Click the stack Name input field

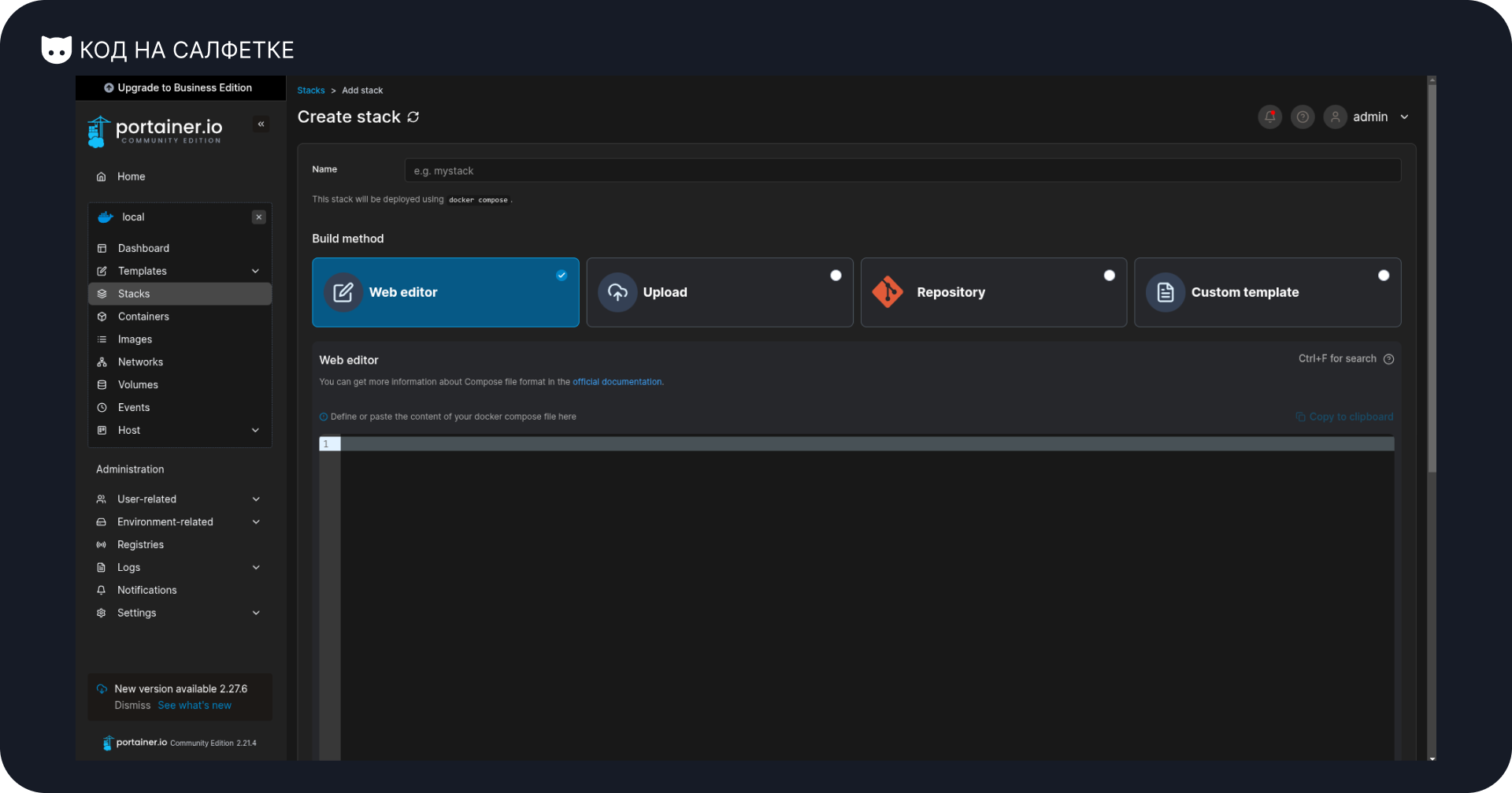902,171
